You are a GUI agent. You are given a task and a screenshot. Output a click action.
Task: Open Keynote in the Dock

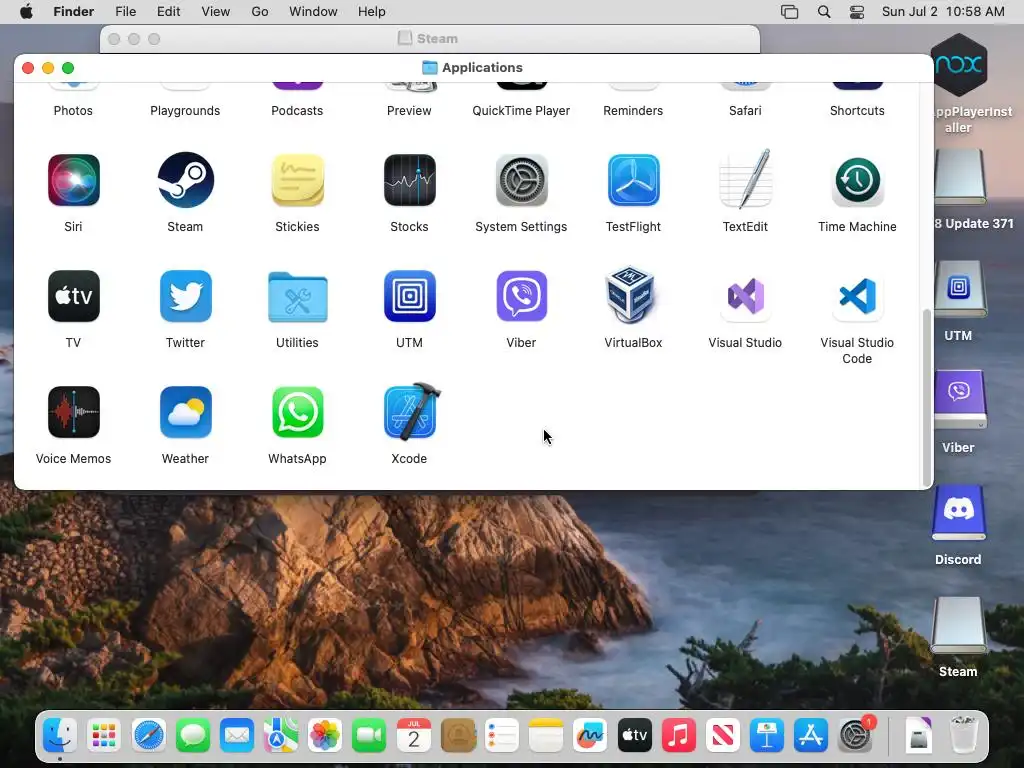[x=767, y=735]
